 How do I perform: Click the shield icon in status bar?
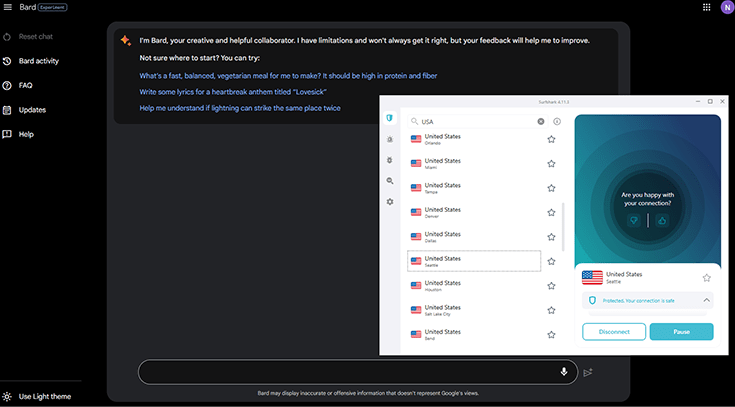pyautogui.click(x=592, y=301)
